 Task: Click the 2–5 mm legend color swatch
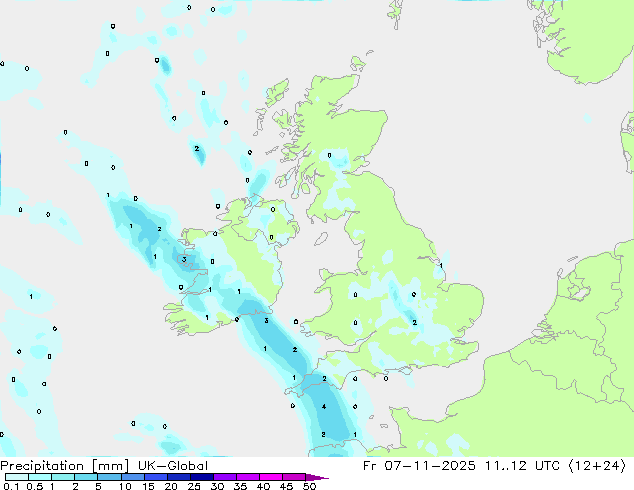pos(86,477)
